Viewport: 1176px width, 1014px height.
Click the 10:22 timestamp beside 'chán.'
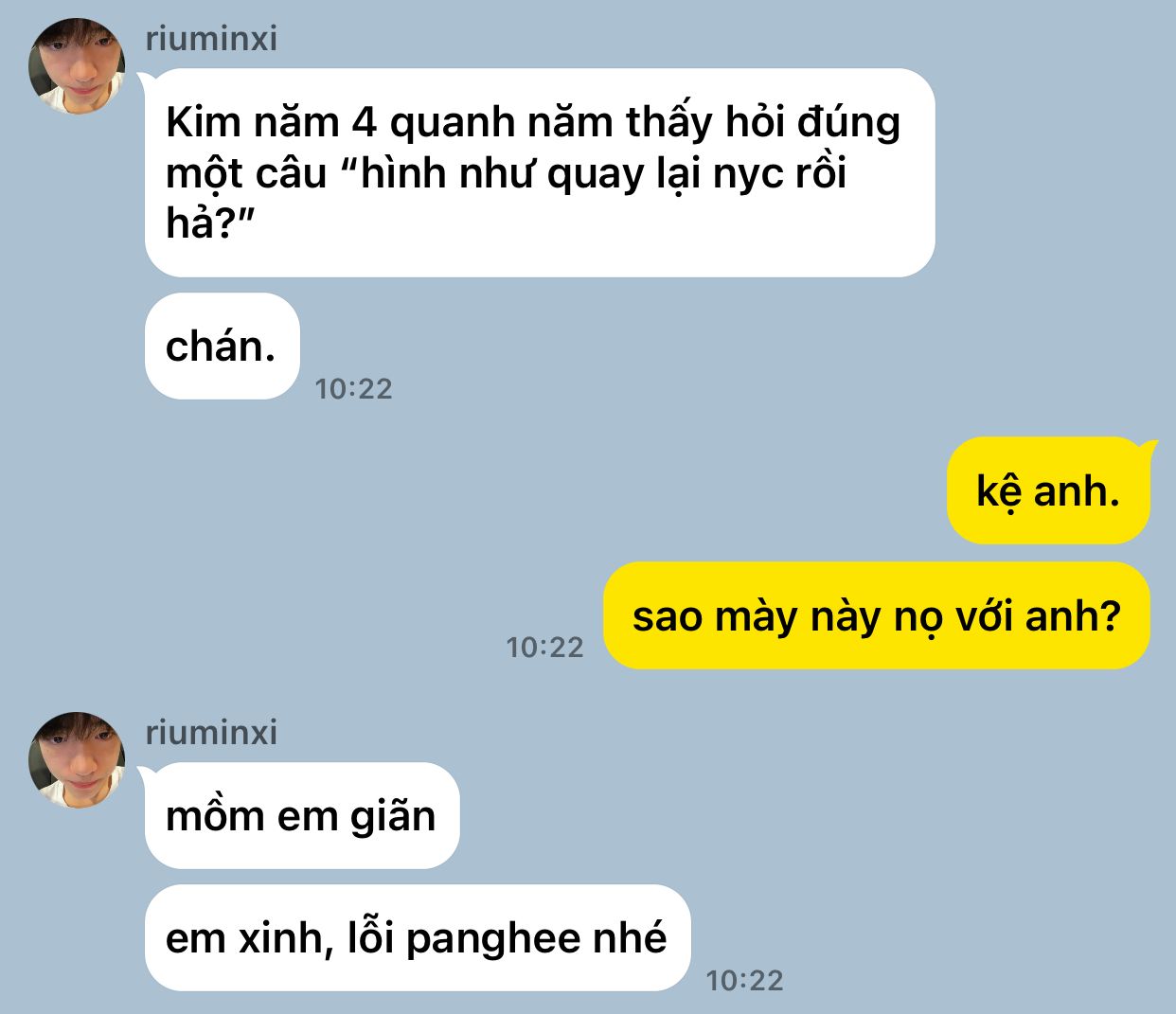(353, 388)
